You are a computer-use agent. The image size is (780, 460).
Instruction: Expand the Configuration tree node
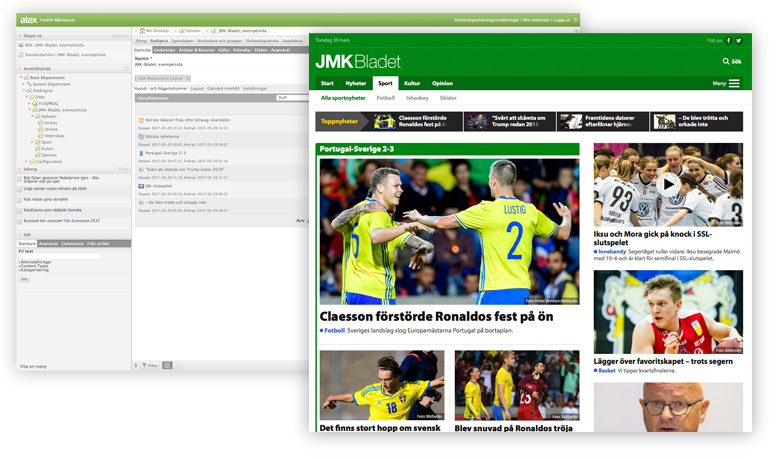[27, 161]
